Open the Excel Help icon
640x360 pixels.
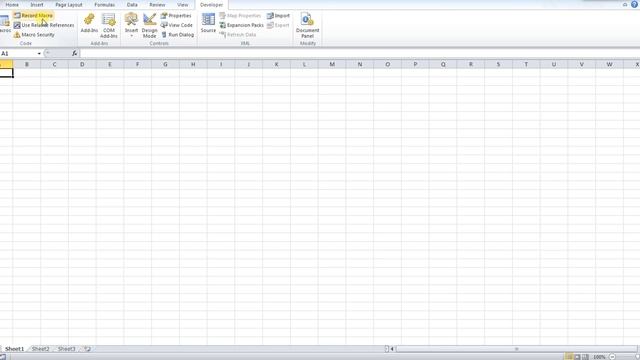click(x=634, y=4)
